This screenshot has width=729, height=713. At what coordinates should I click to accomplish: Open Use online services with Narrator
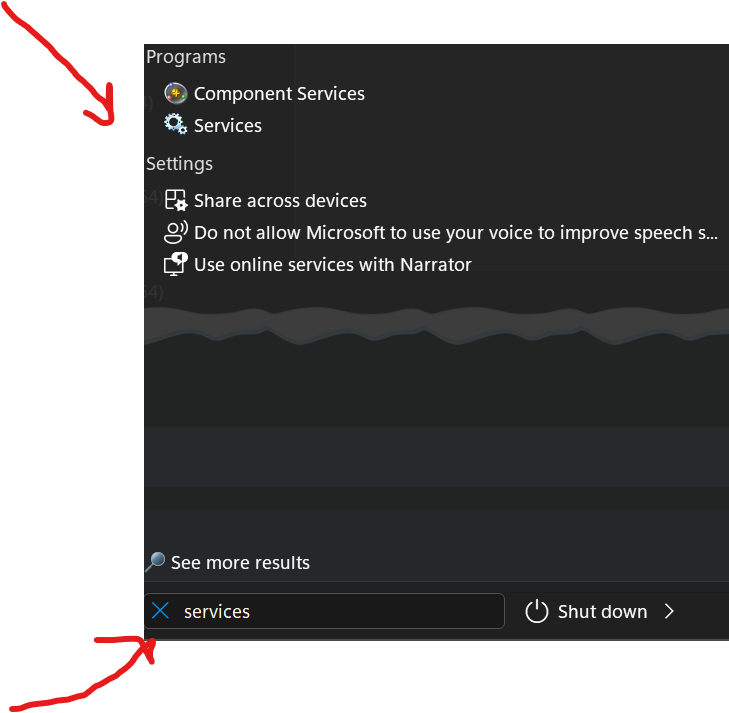[x=332, y=265]
